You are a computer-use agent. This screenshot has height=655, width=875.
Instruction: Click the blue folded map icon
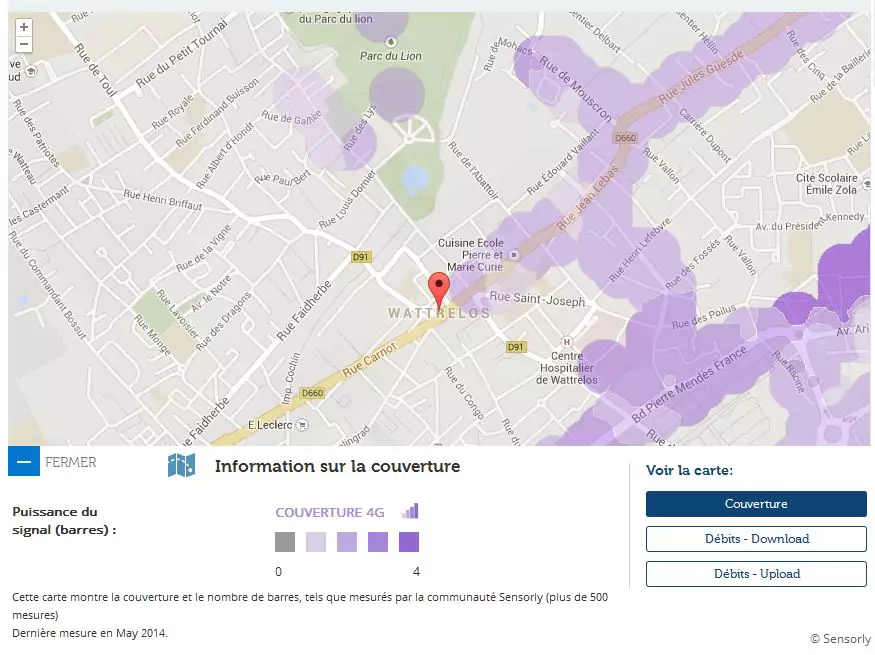click(x=181, y=466)
